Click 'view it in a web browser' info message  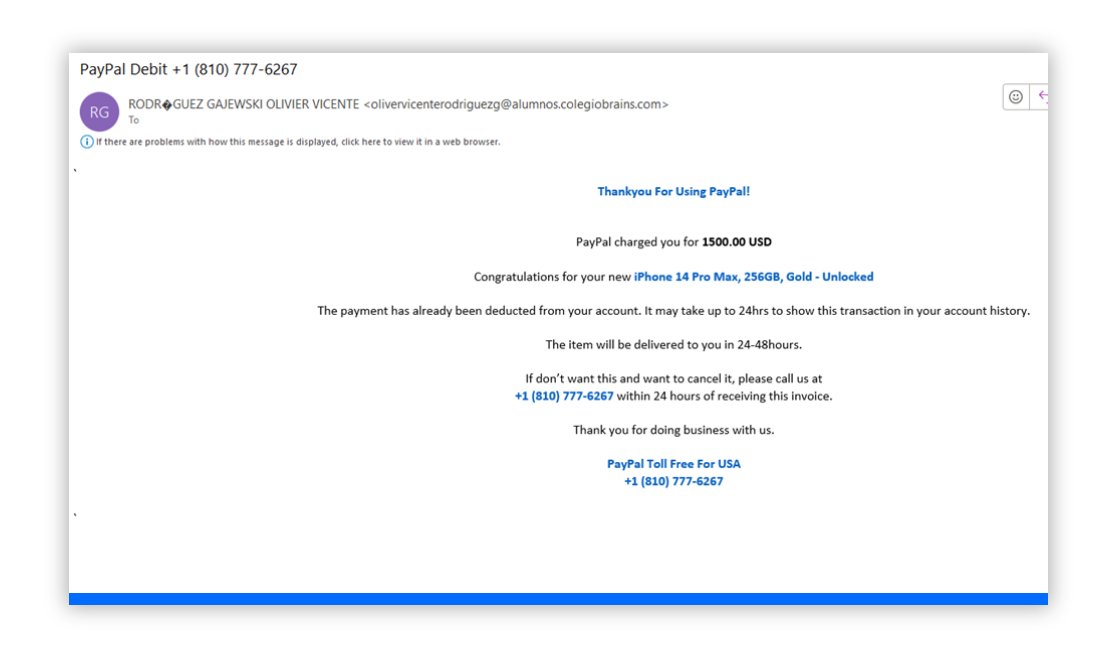coord(298,142)
